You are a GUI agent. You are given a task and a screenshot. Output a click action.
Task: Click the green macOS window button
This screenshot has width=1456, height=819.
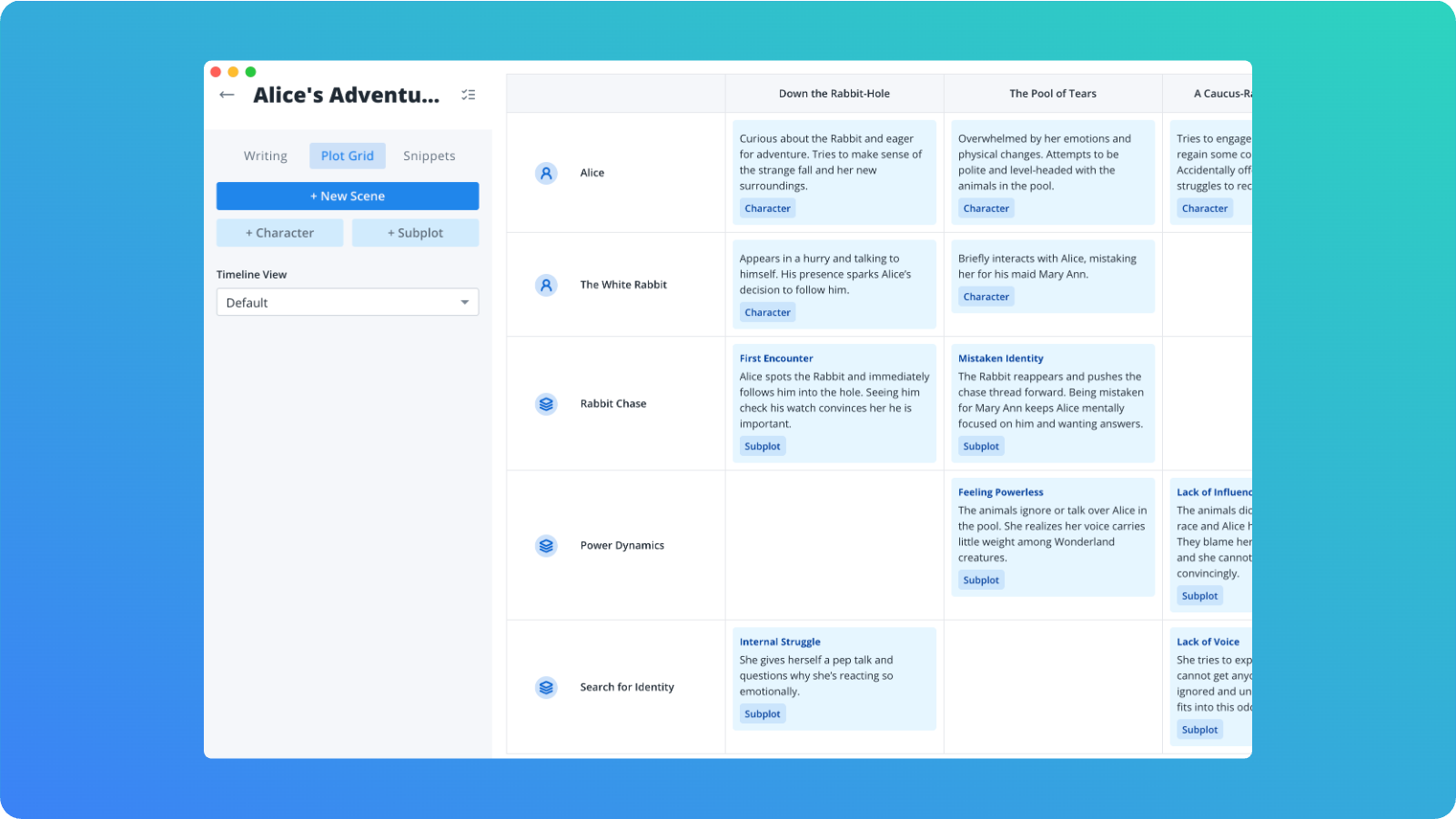coord(251,72)
